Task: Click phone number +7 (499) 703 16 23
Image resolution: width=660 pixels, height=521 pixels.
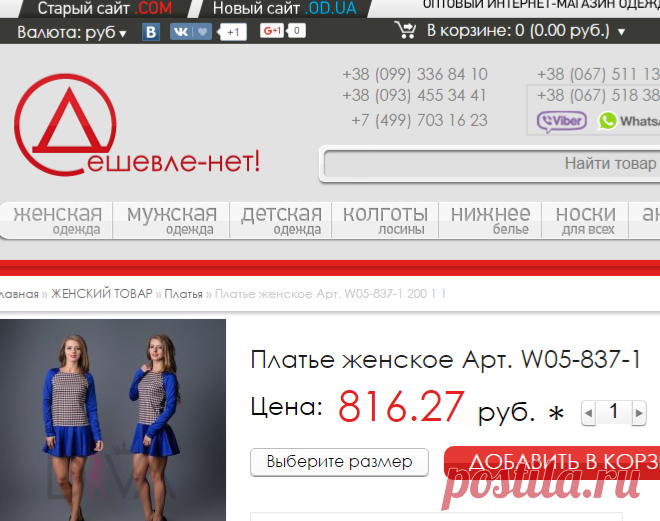Action: coord(419,120)
